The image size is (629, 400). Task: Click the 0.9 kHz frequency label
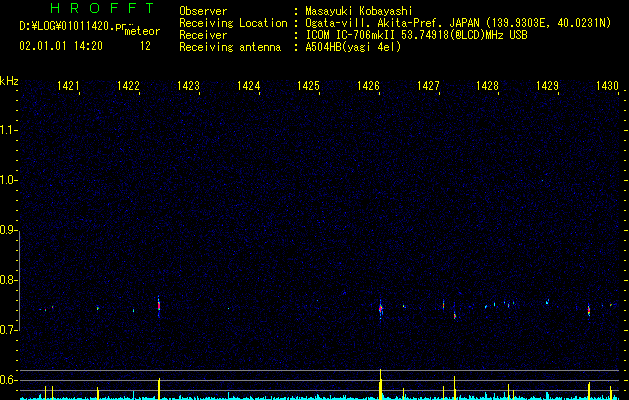click(8, 230)
